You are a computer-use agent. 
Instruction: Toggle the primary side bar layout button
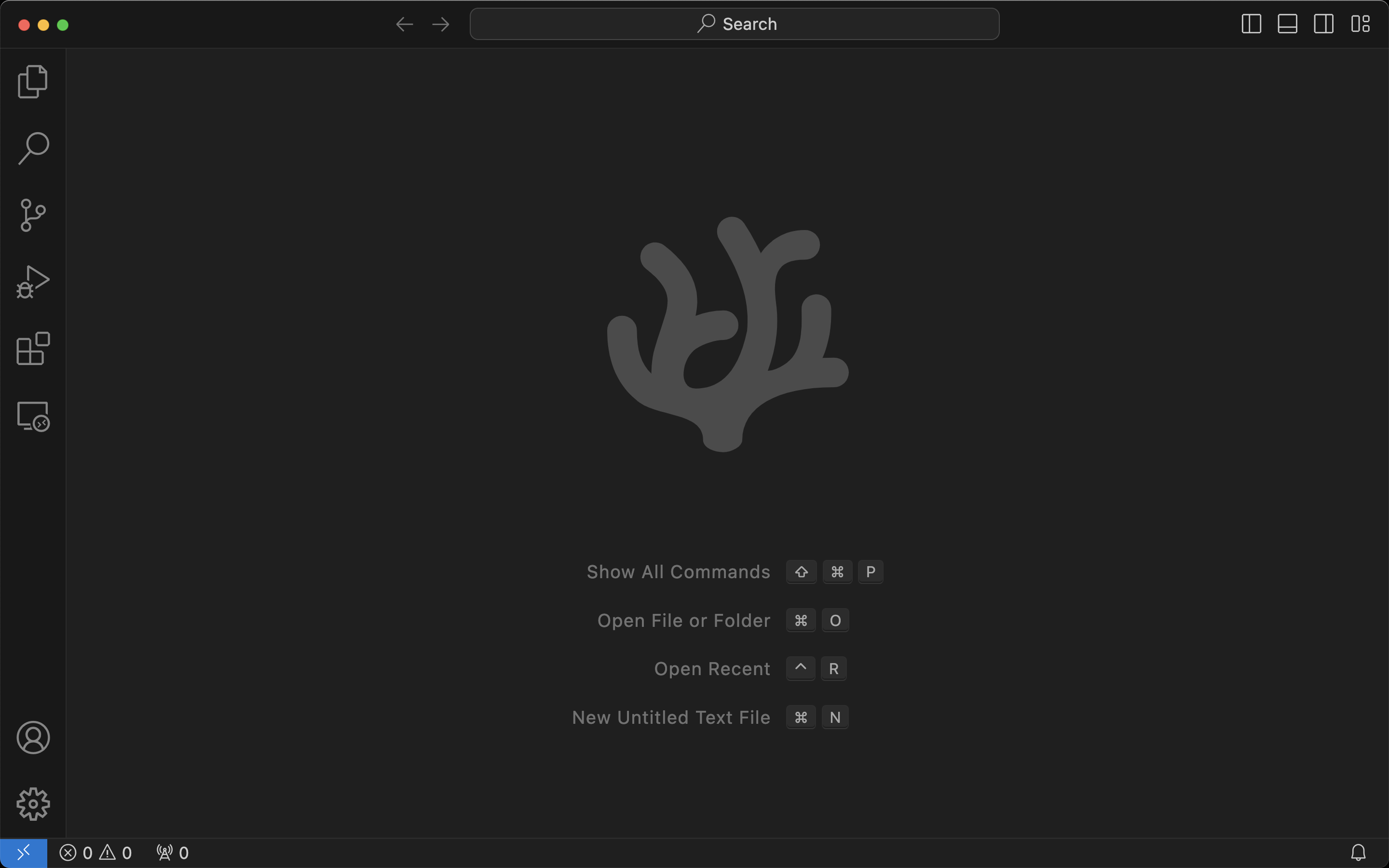click(x=1251, y=24)
